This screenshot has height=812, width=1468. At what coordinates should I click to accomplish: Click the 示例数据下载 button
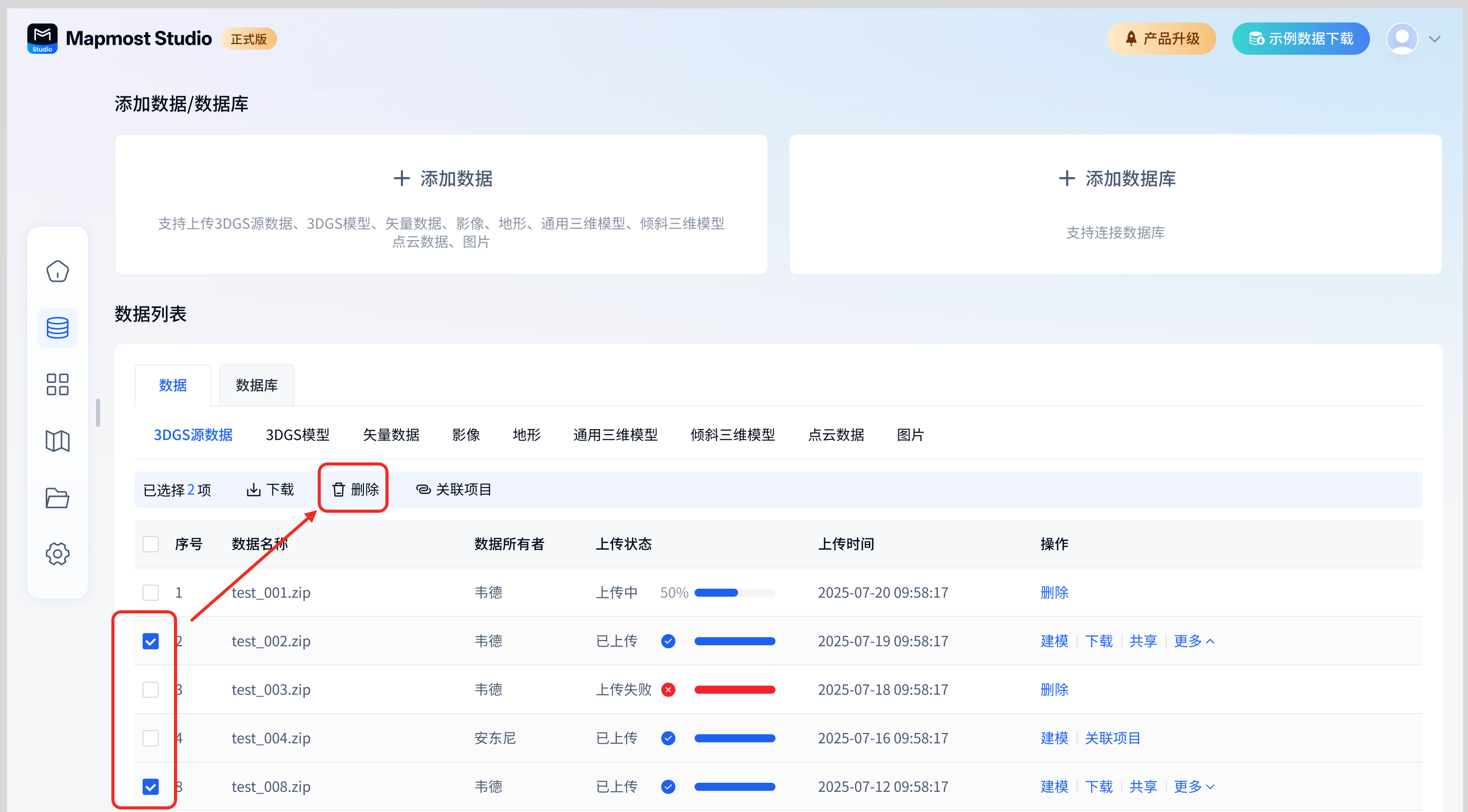click(1301, 38)
